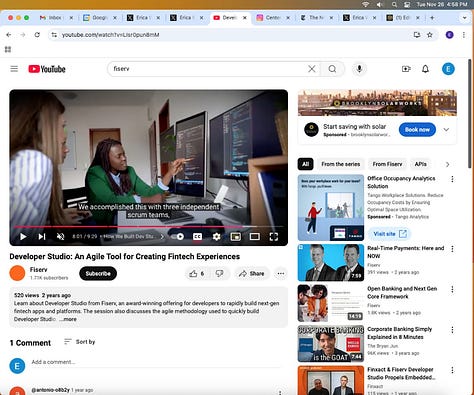Expand the chapter title 'How We Built Dev Stu...'
474x395 pixels.
(132, 237)
